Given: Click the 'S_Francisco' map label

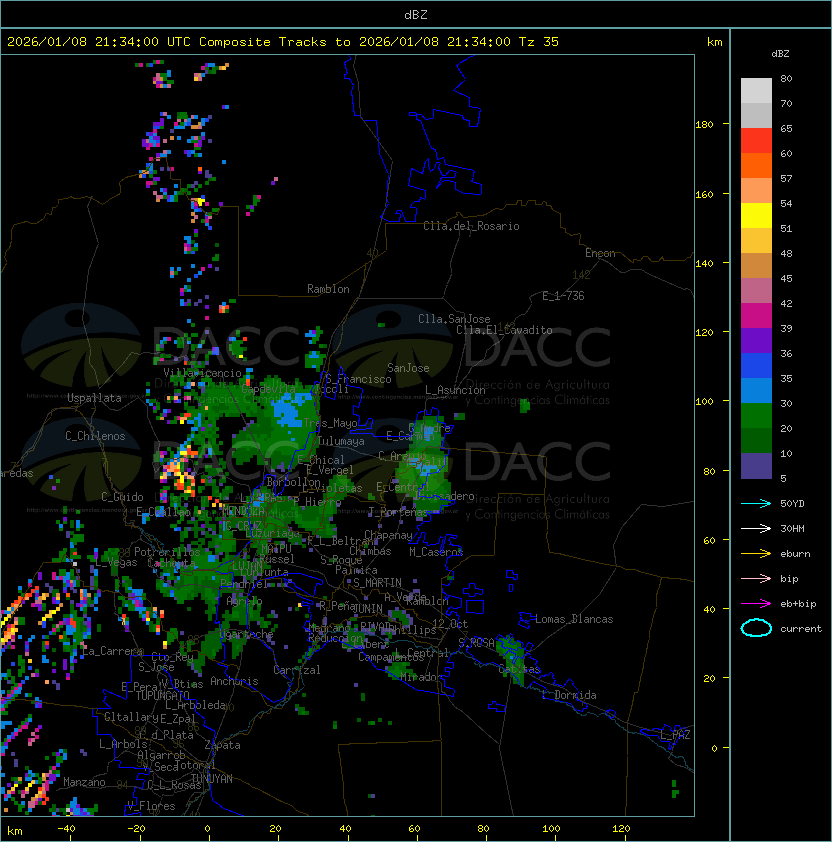Looking at the screenshot, I should 358,379.
